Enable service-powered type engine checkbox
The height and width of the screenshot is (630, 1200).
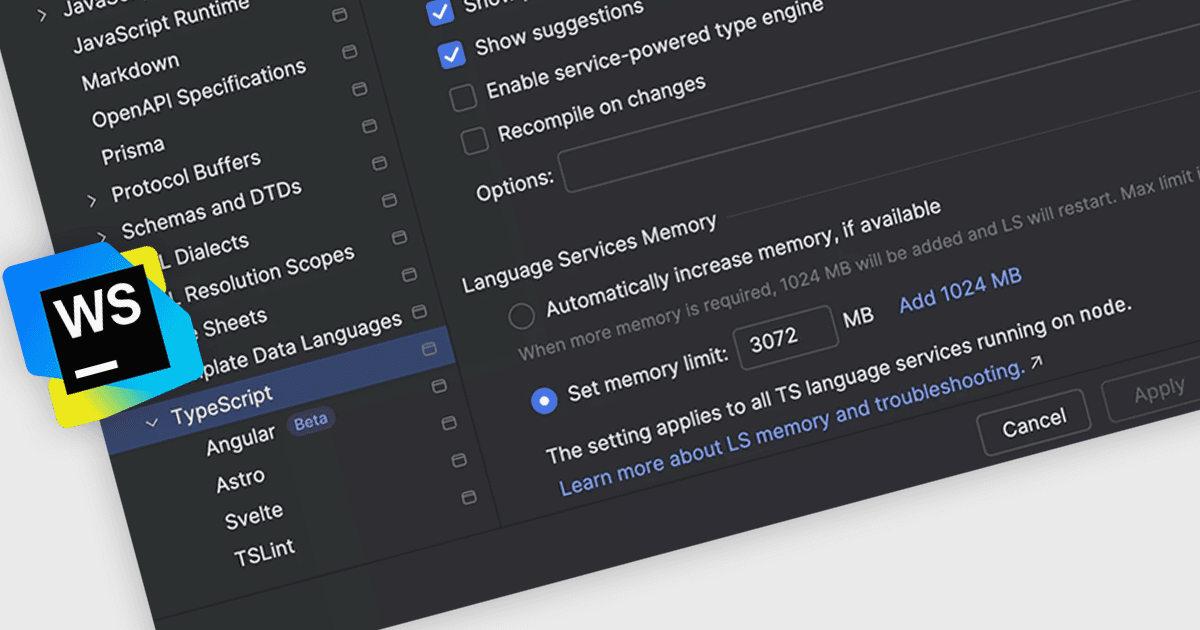463,98
